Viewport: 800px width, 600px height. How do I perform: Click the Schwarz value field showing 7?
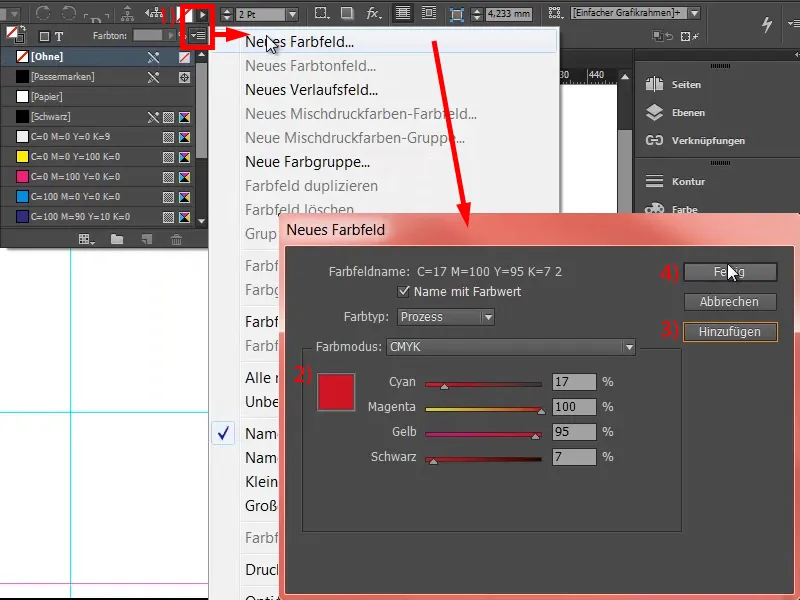[x=574, y=457]
